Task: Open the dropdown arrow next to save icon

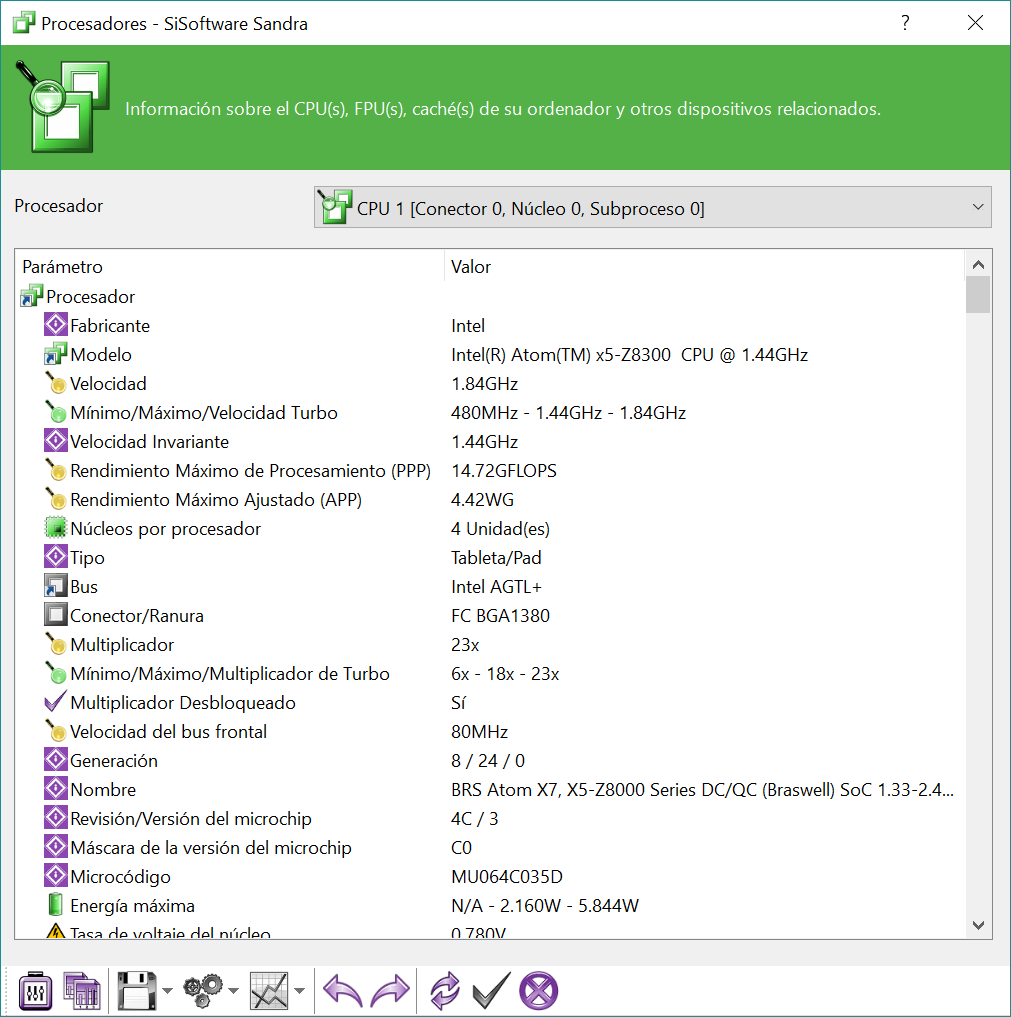Action: (x=167, y=990)
